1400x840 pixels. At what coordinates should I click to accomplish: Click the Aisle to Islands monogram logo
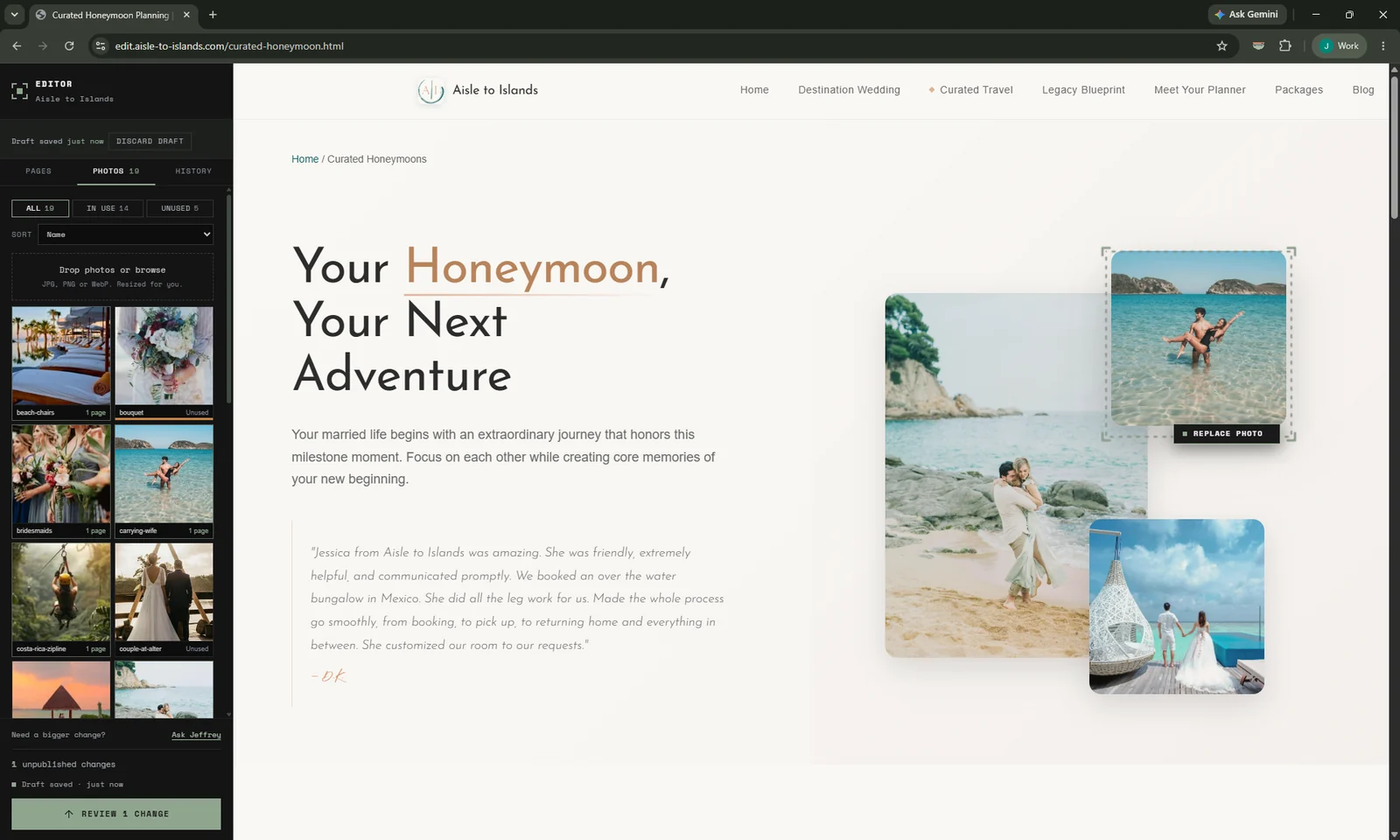(x=430, y=90)
